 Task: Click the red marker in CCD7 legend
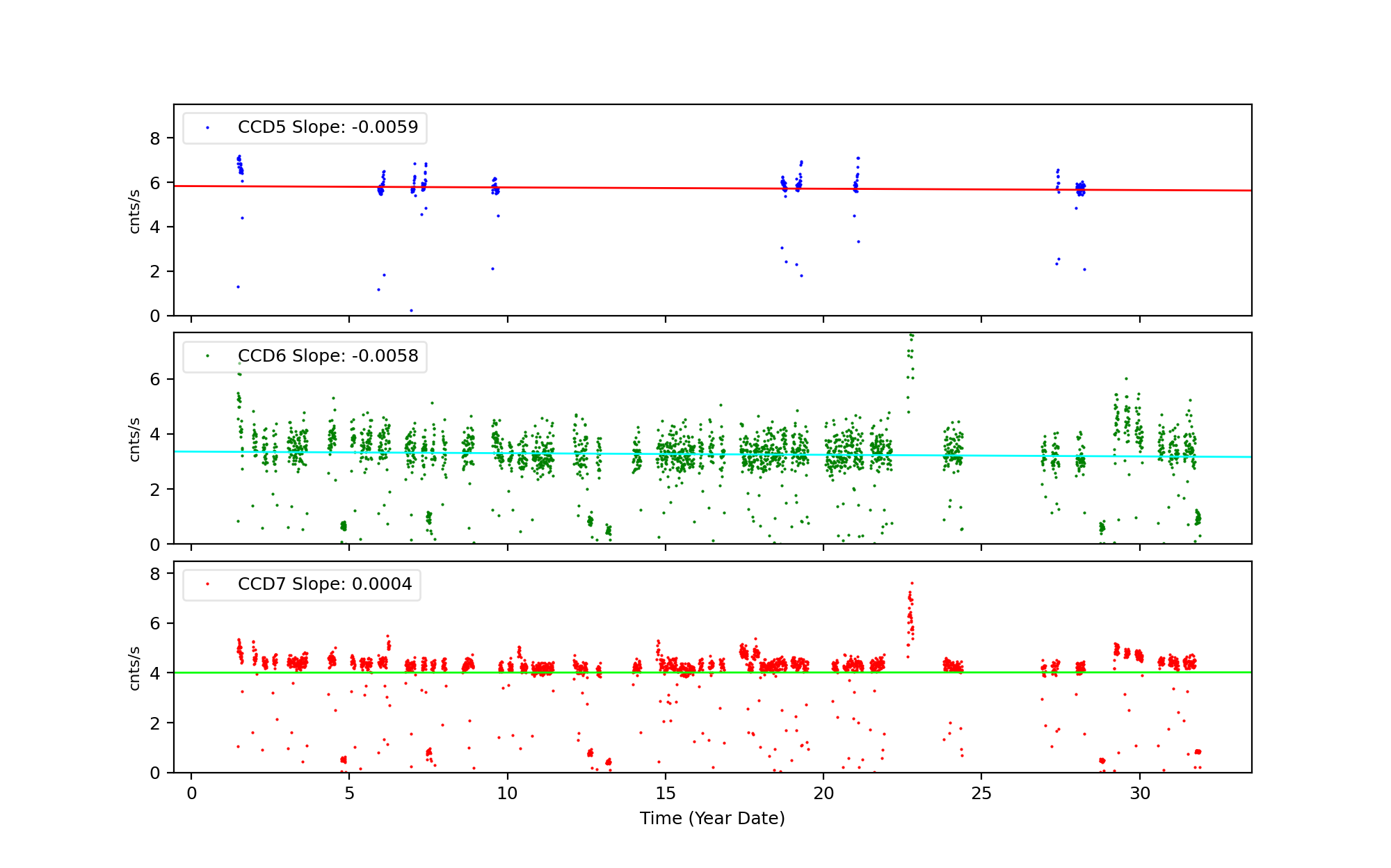point(207,584)
